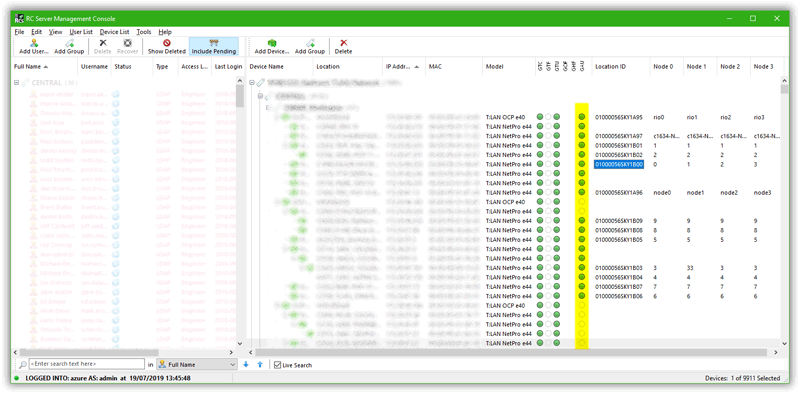Collapse the second-level device group node

click(260, 96)
